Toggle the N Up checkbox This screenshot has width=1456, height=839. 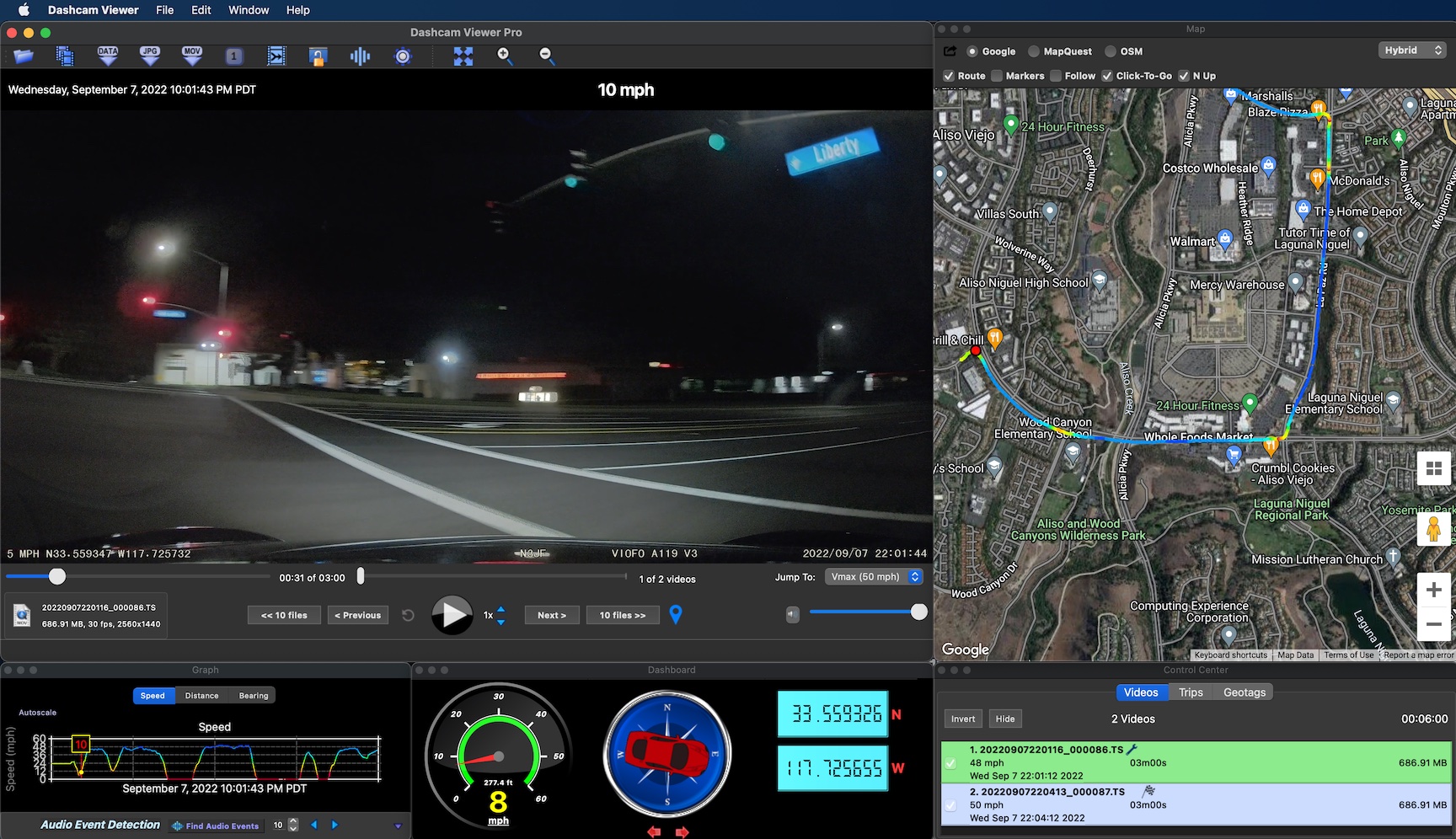pyautogui.click(x=1184, y=76)
